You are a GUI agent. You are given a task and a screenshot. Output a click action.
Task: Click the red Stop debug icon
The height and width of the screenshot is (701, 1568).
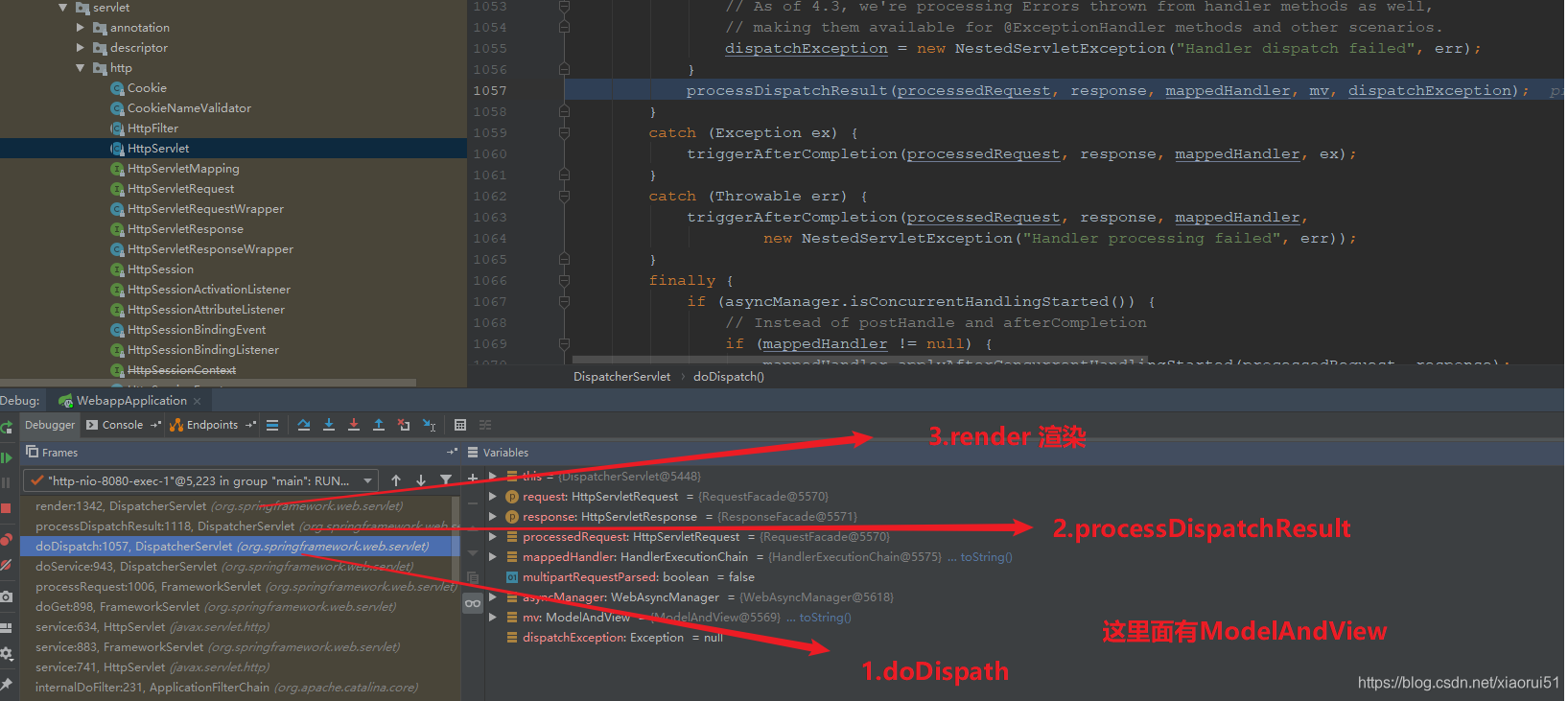[7, 508]
